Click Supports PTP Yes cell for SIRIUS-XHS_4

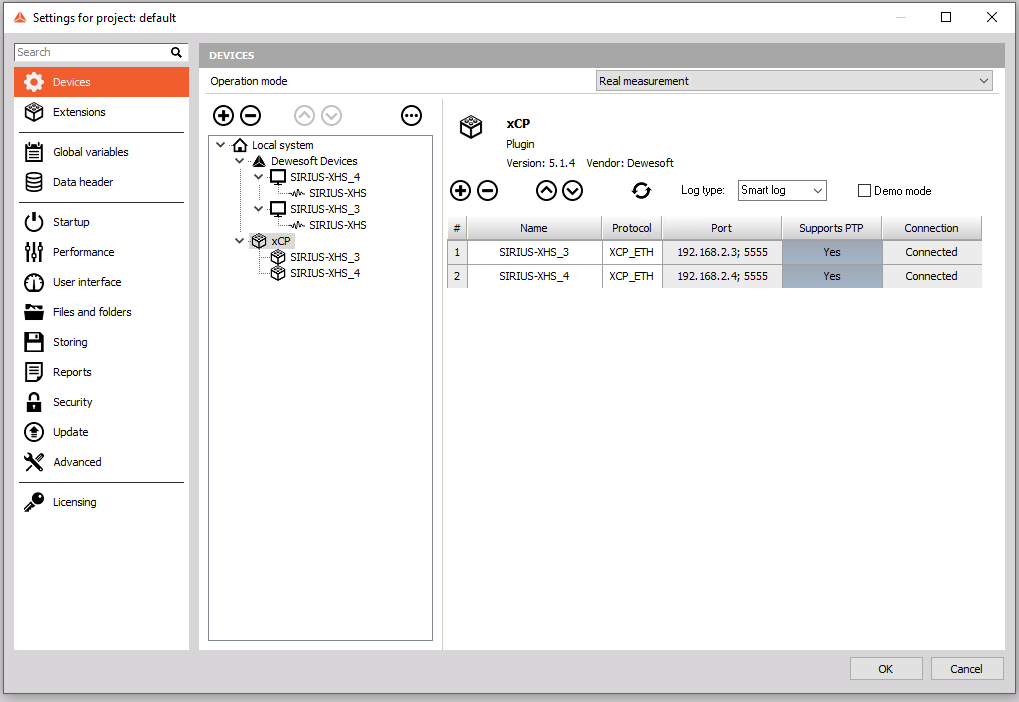pos(832,276)
